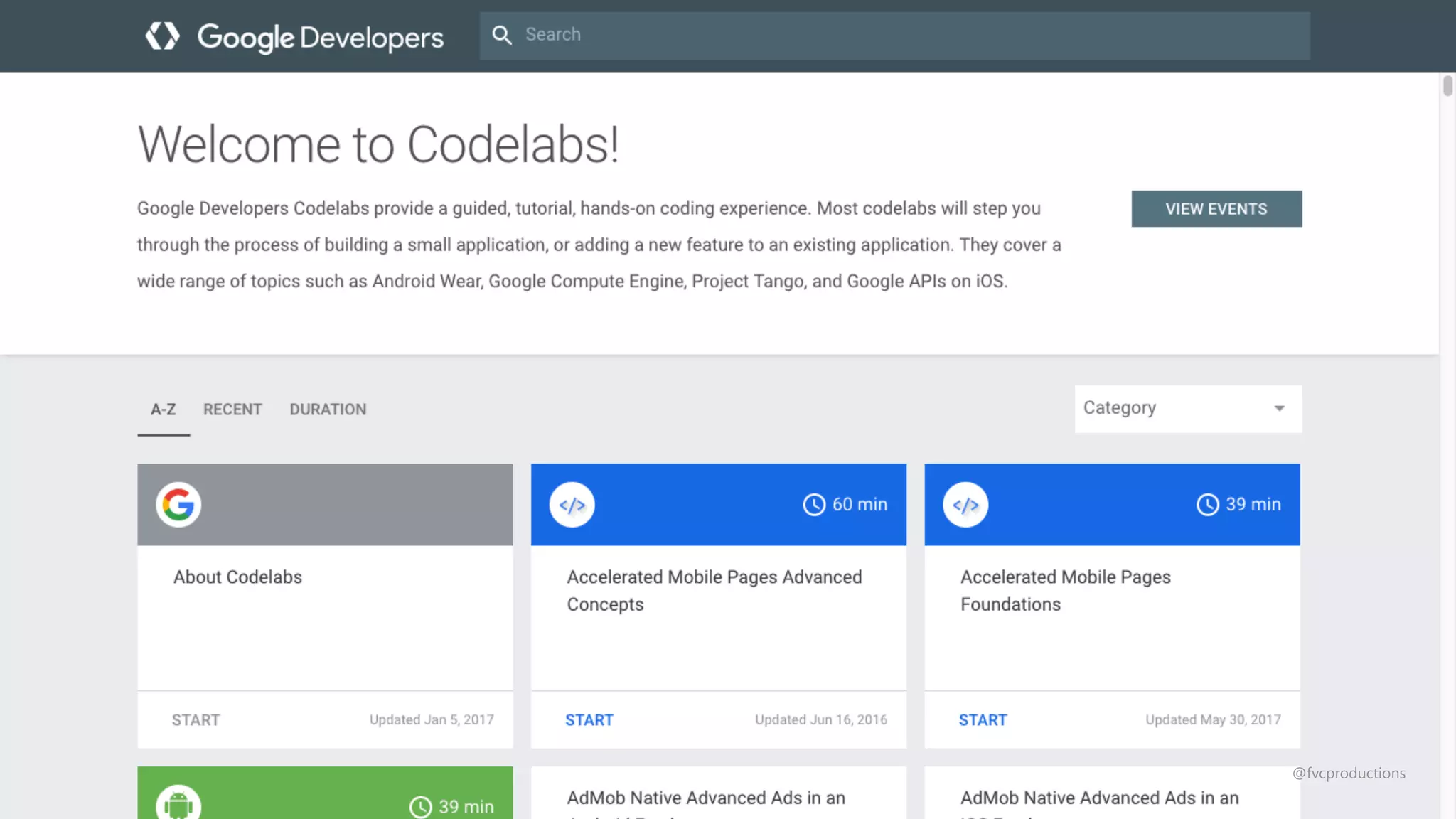The width and height of the screenshot is (1456, 819).
Task: Click the 60 min clock icon
Action: pos(814,505)
